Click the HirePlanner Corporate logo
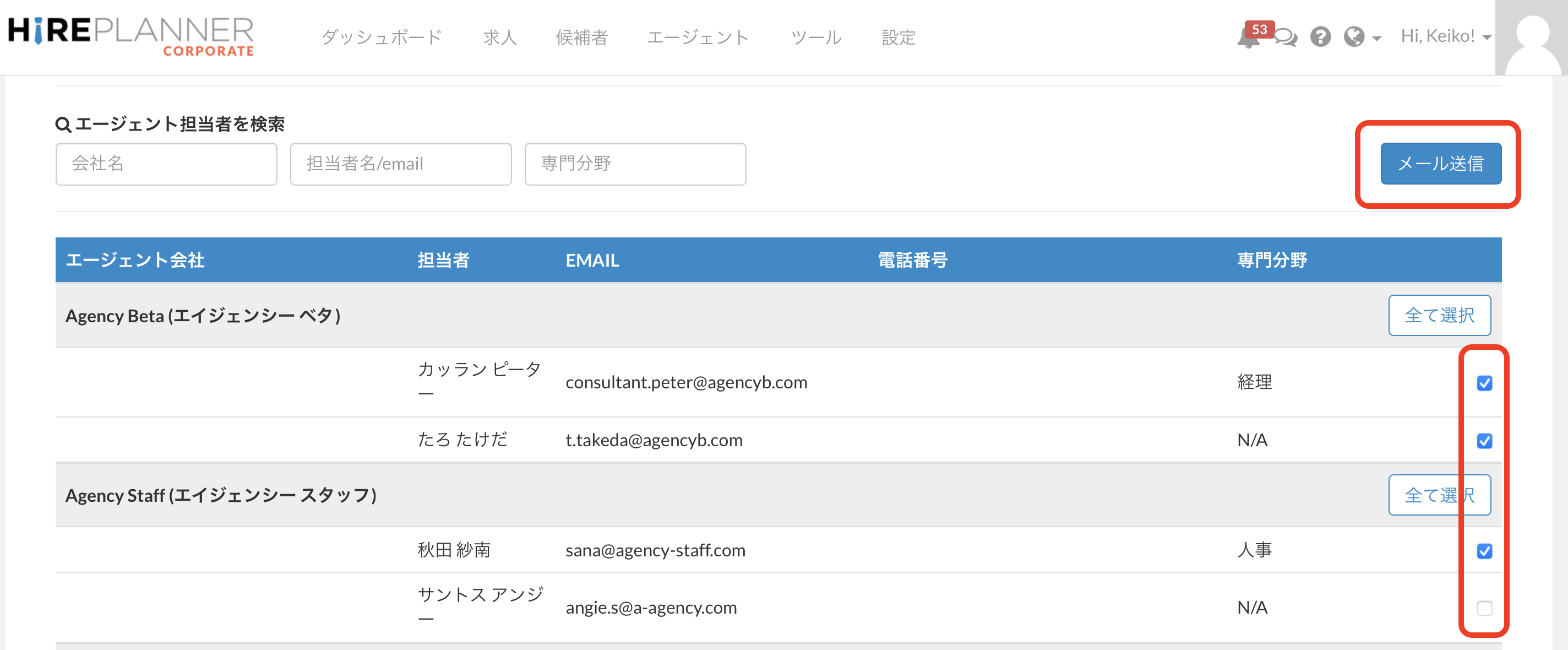The width and height of the screenshot is (1568, 650). click(x=131, y=36)
